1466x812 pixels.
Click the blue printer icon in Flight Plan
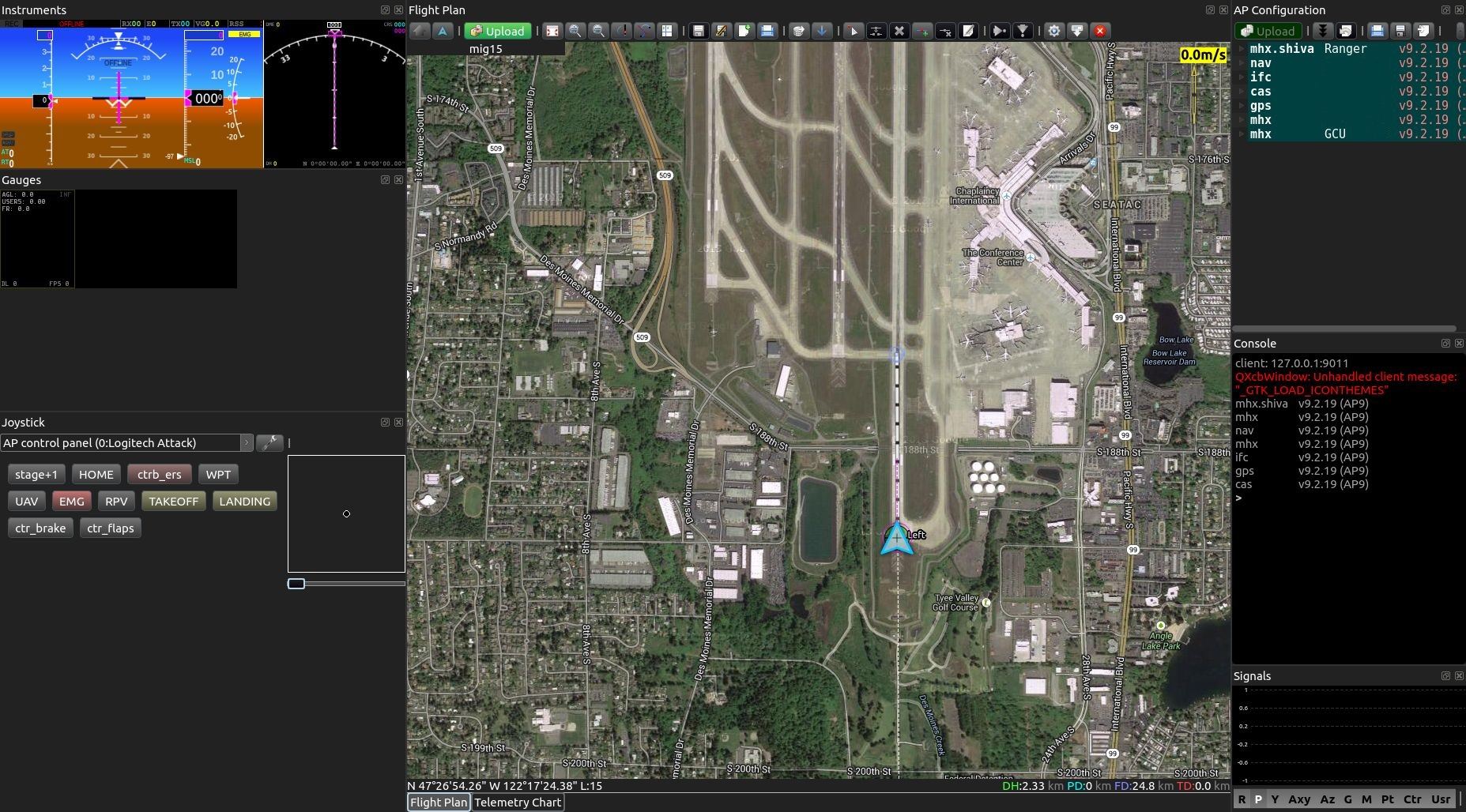click(767, 31)
